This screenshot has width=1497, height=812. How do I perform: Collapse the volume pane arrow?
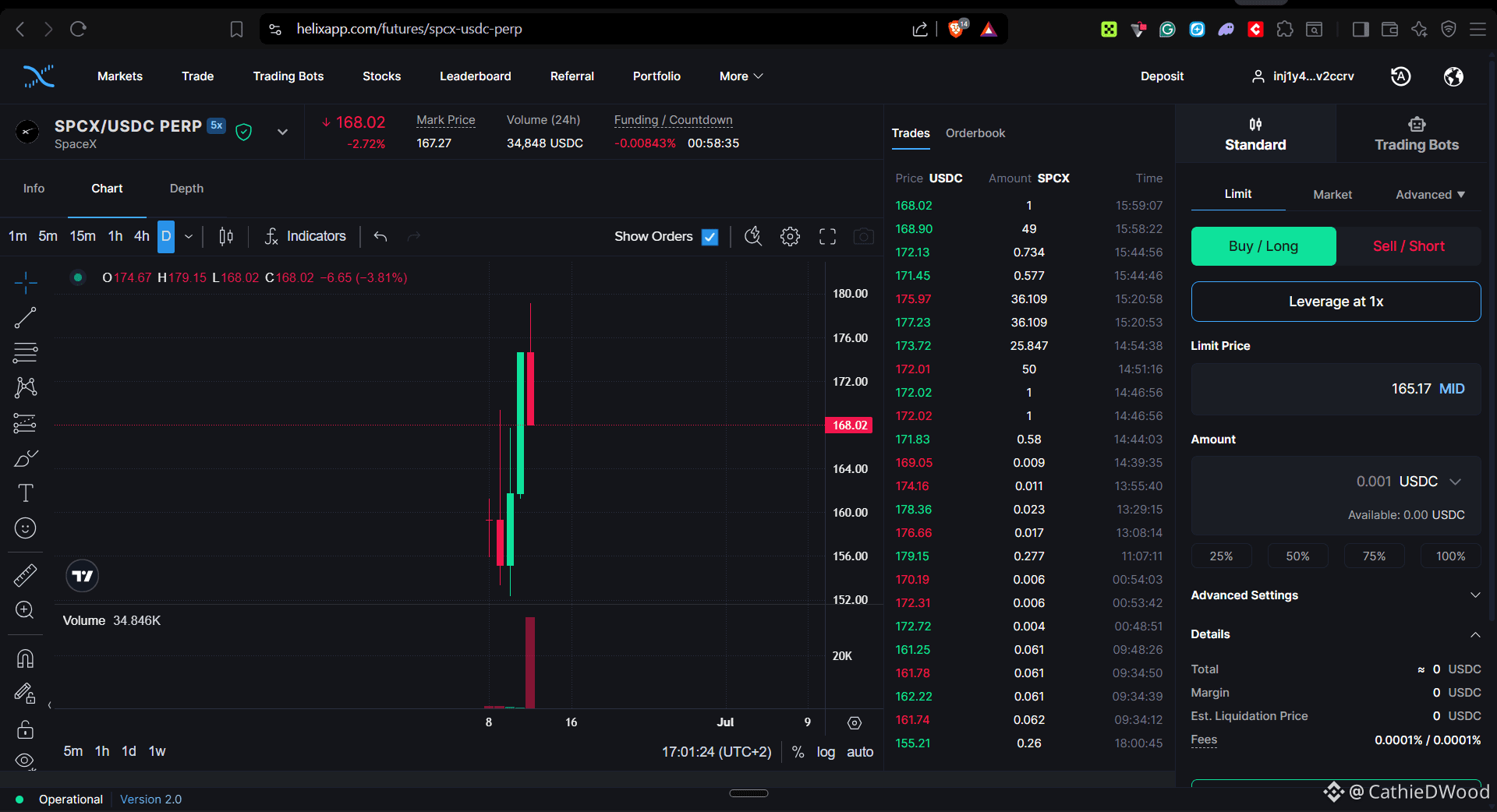50,705
